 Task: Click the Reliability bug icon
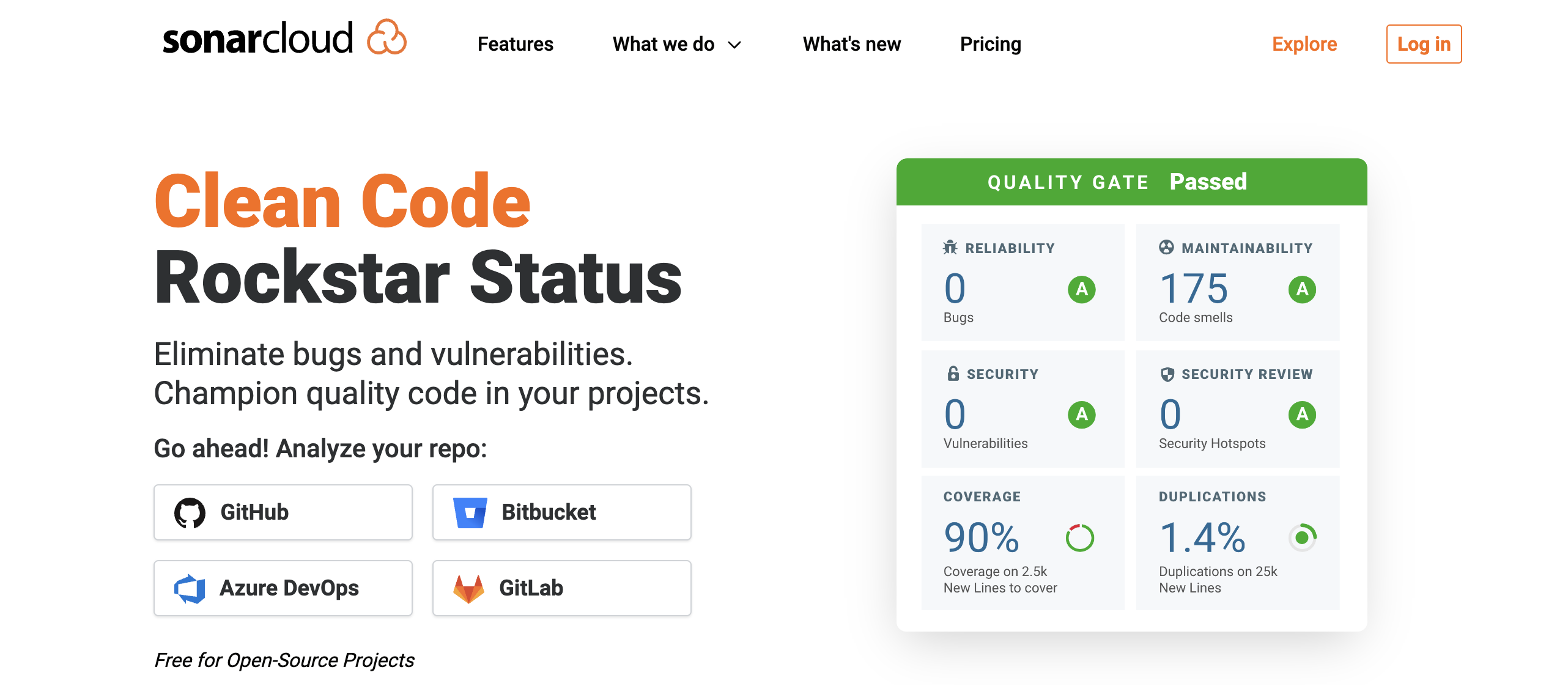coord(950,248)
